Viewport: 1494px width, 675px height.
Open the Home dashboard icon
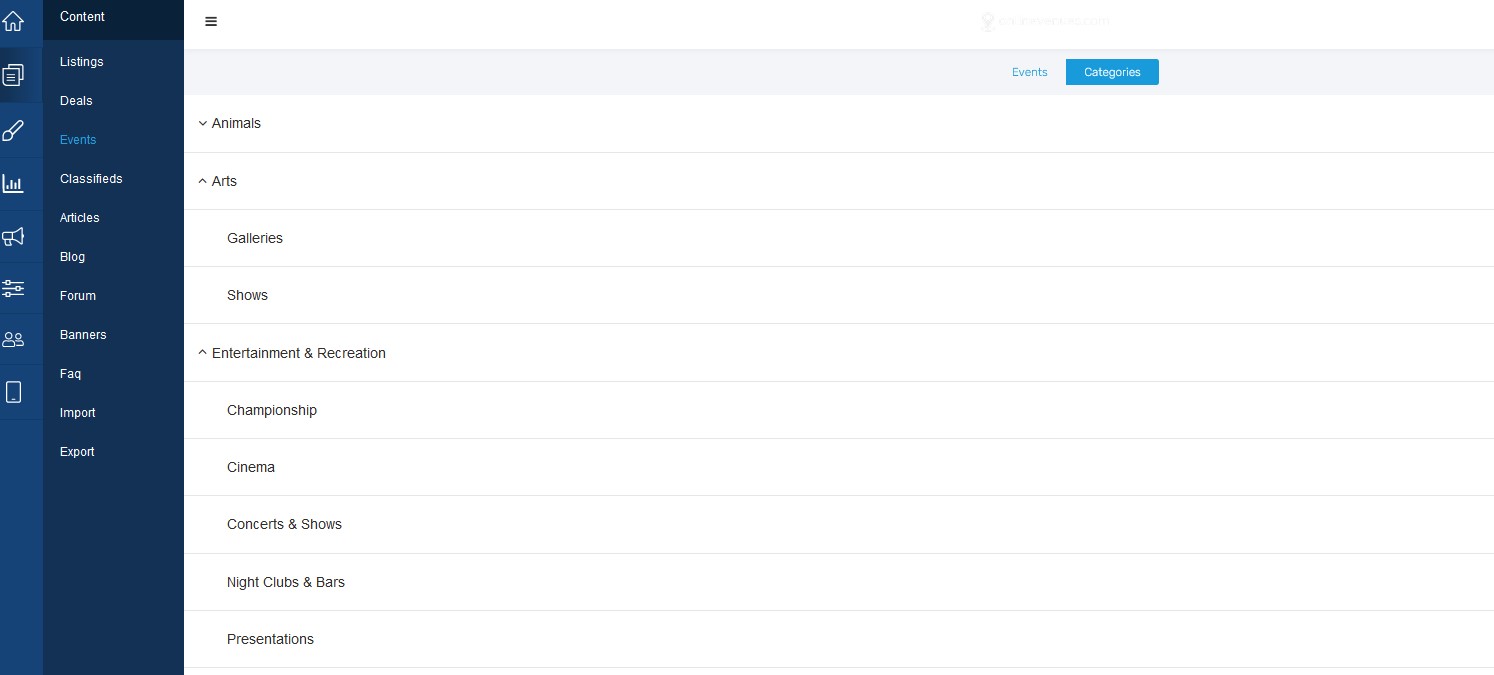click(x=13, y=20)
